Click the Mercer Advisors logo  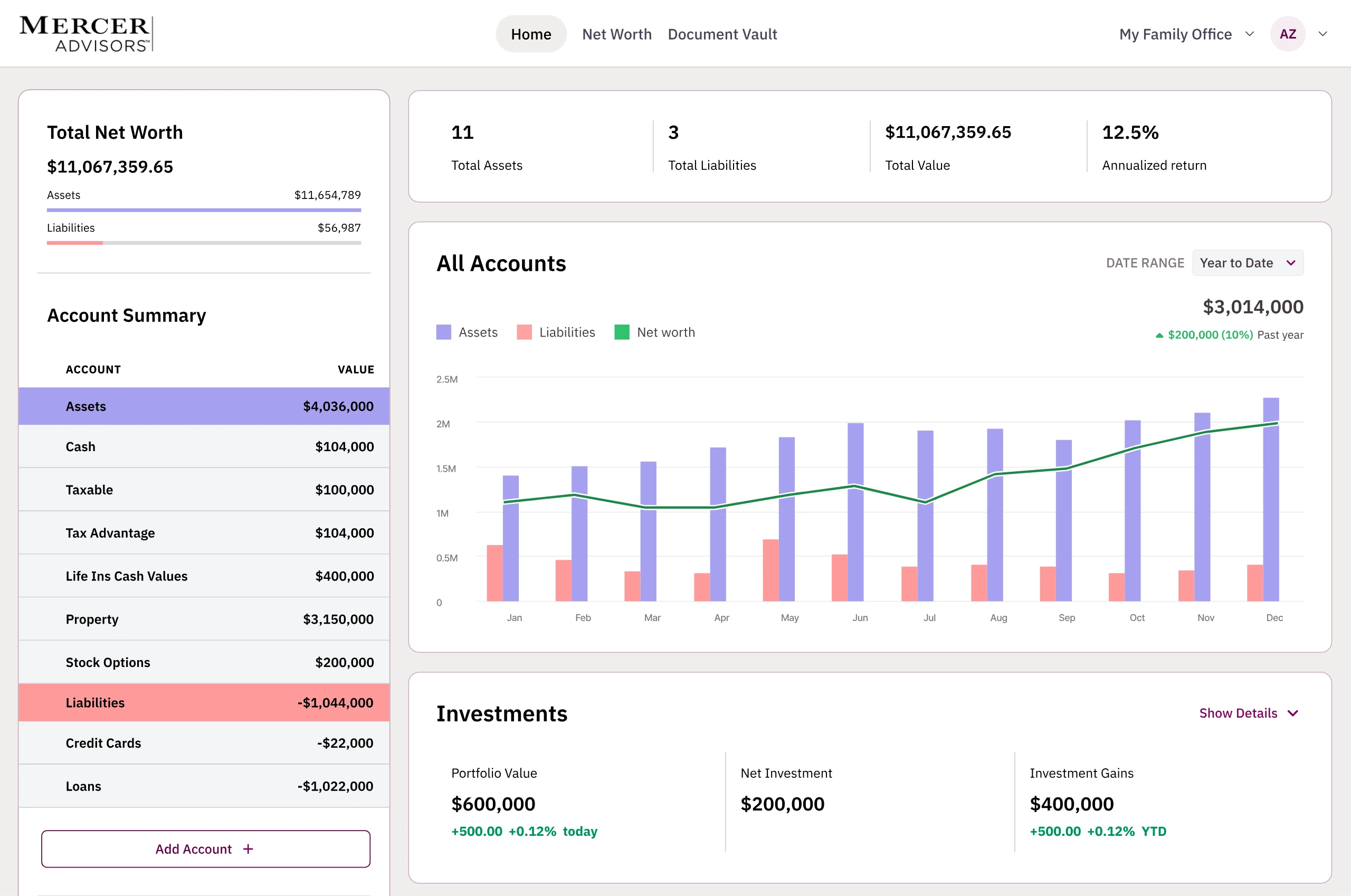87,34
